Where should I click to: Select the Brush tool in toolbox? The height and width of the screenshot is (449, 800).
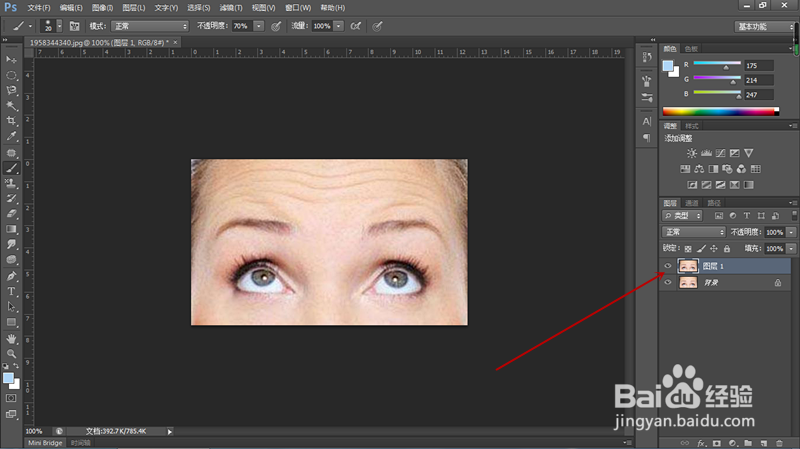(11, 168)
